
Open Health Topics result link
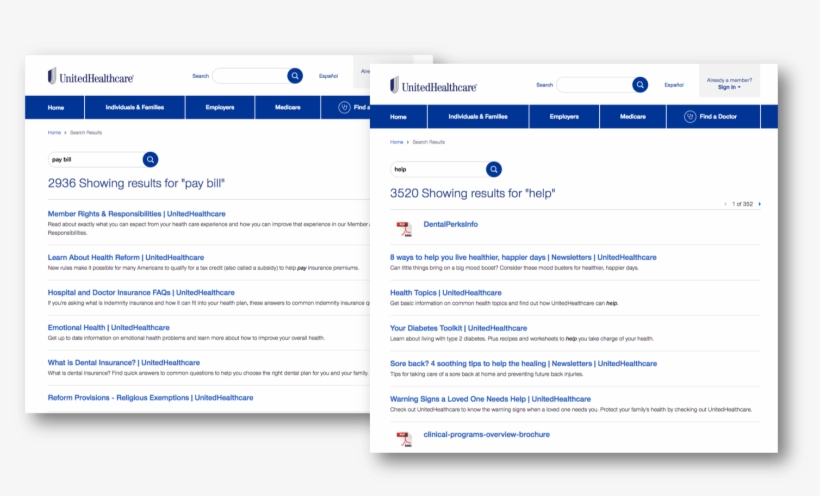(x=446, y=293)
